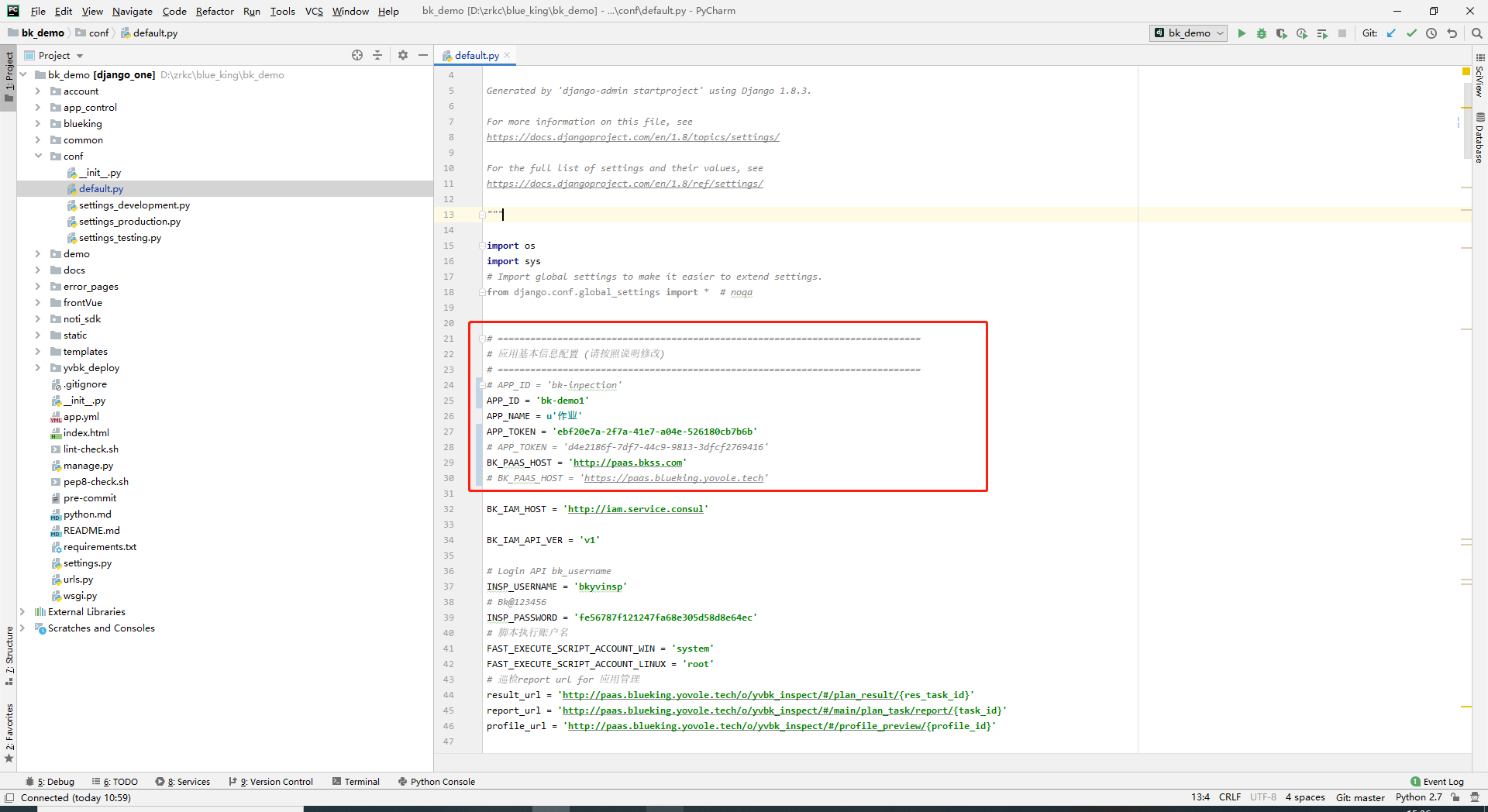1488x812 pixels.
Task: Expand Scratches and Consoles node
Action: (22, 628)
